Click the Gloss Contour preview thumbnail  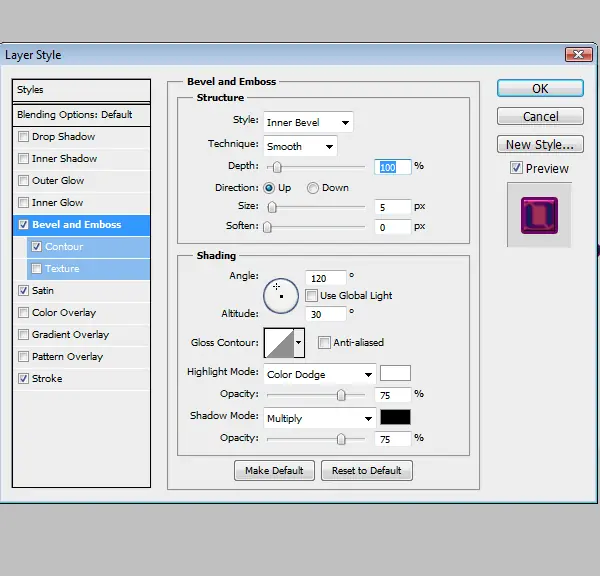pos(279,343)
